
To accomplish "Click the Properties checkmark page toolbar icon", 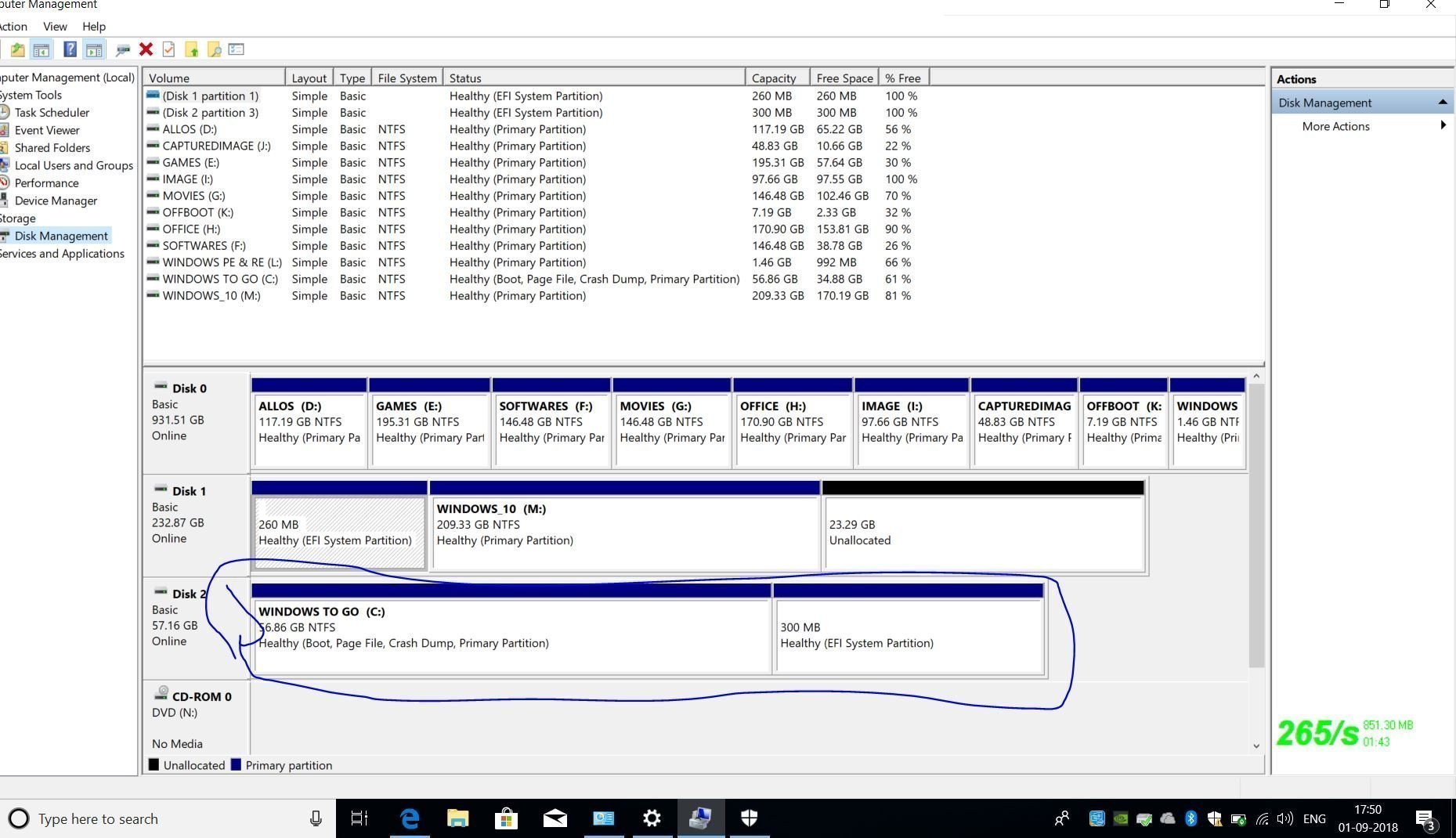I will (x=168, y=50).
